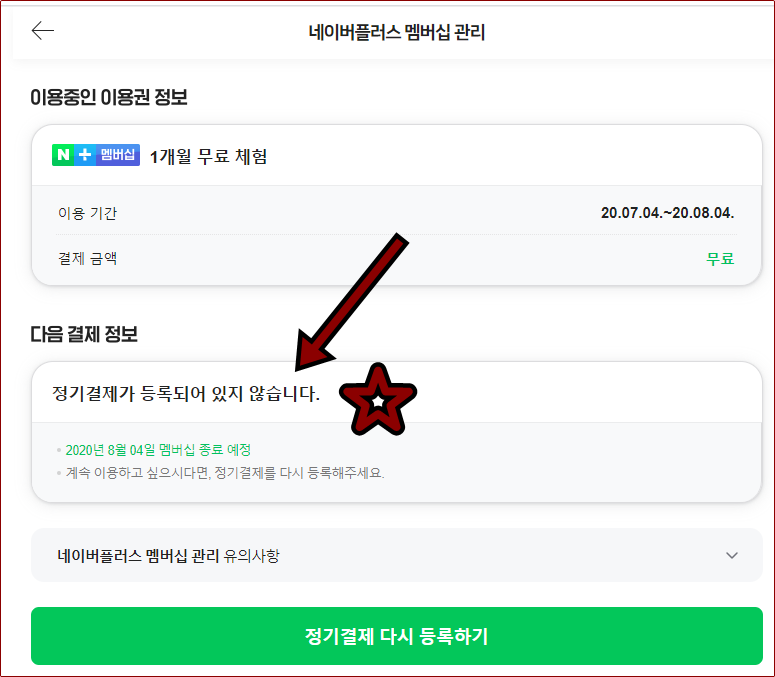Open the 네이버플러스 멤버십 관리 유의사항 section
The height and width of the screenshot is (677, 775).
tap(396, 555)
